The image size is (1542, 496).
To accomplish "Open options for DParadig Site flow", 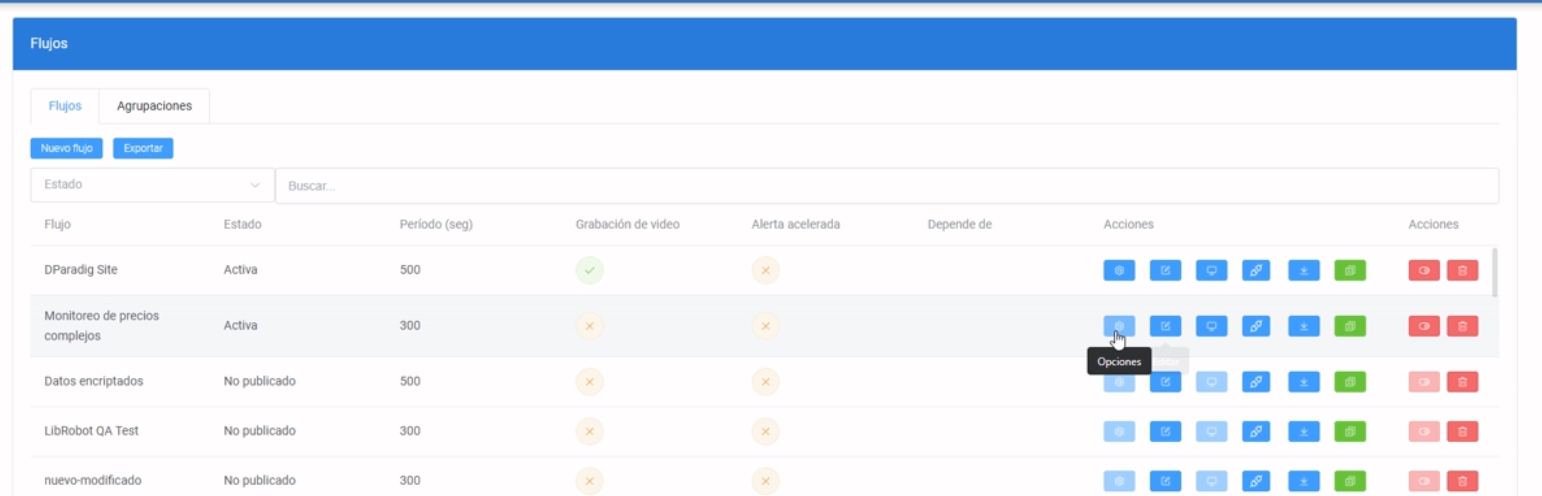I will pyautogui.click(x=1119, y=270).
